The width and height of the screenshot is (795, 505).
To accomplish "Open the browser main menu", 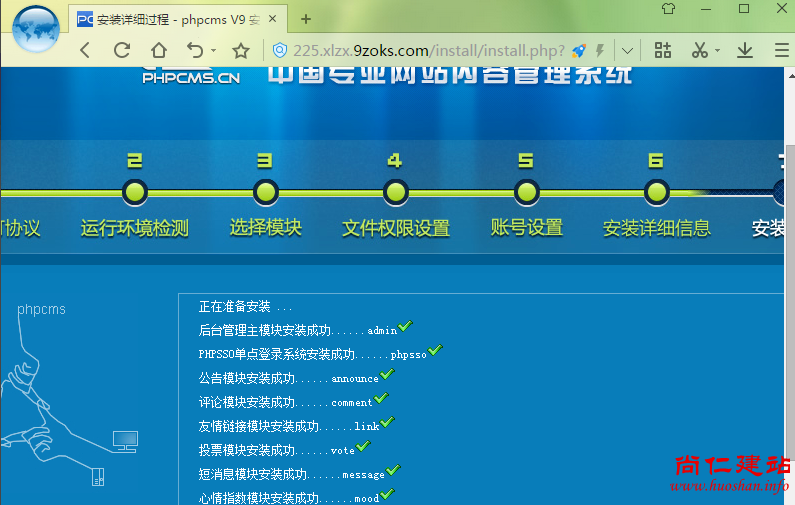I will 778,50.
